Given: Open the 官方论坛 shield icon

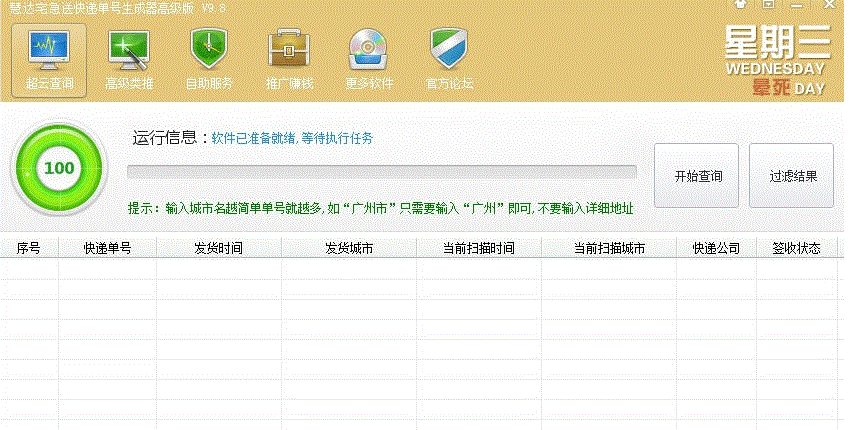Looking at the screenshot, I should [449, 60].
